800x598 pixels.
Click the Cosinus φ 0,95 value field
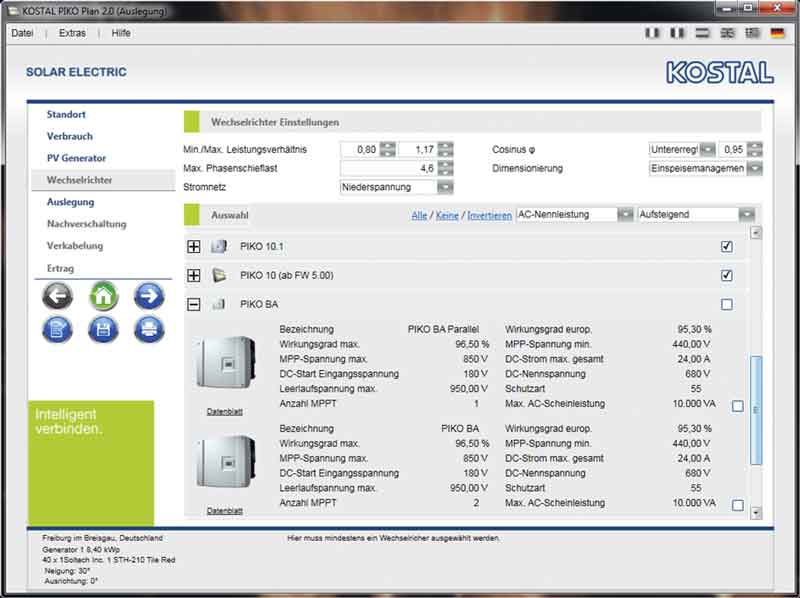[733, 150]
